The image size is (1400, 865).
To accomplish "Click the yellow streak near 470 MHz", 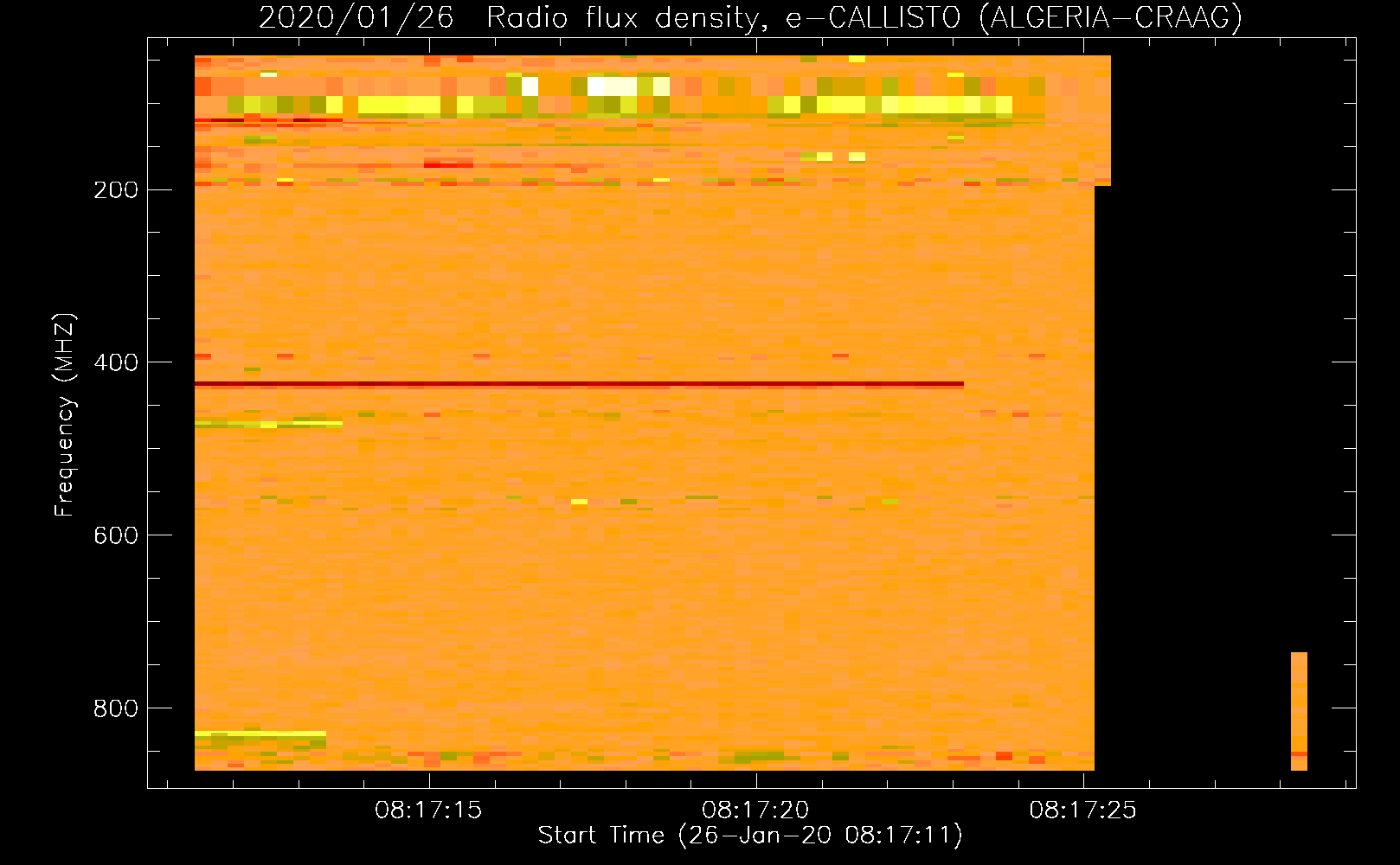I will pos(268,424).
